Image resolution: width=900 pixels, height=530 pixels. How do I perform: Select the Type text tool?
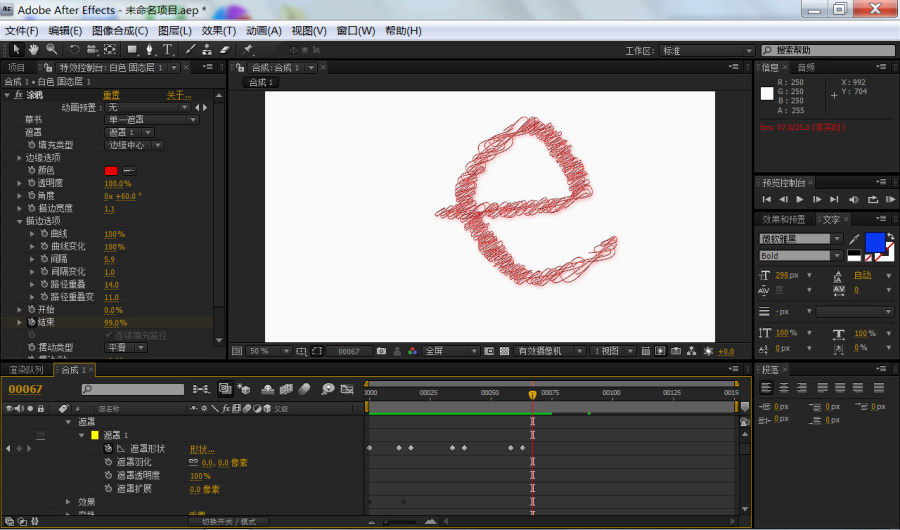tap(167, 49)
